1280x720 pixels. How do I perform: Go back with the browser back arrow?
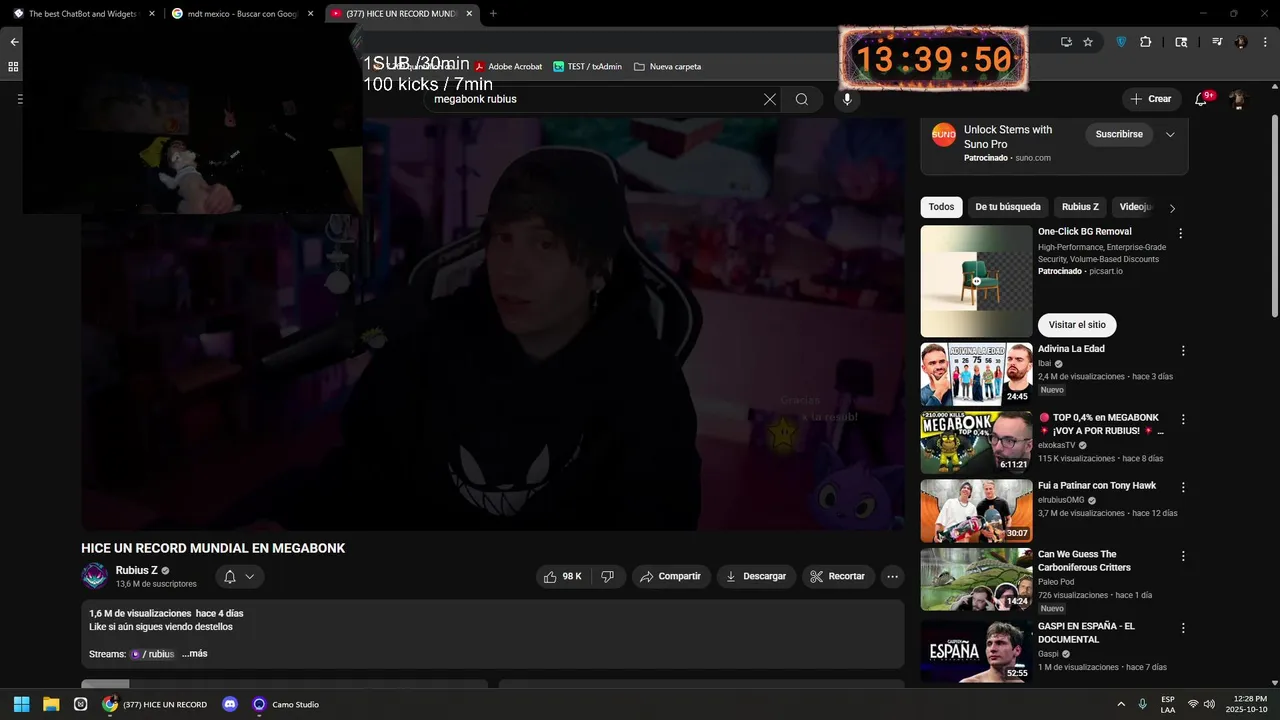(x=14, y=42)
